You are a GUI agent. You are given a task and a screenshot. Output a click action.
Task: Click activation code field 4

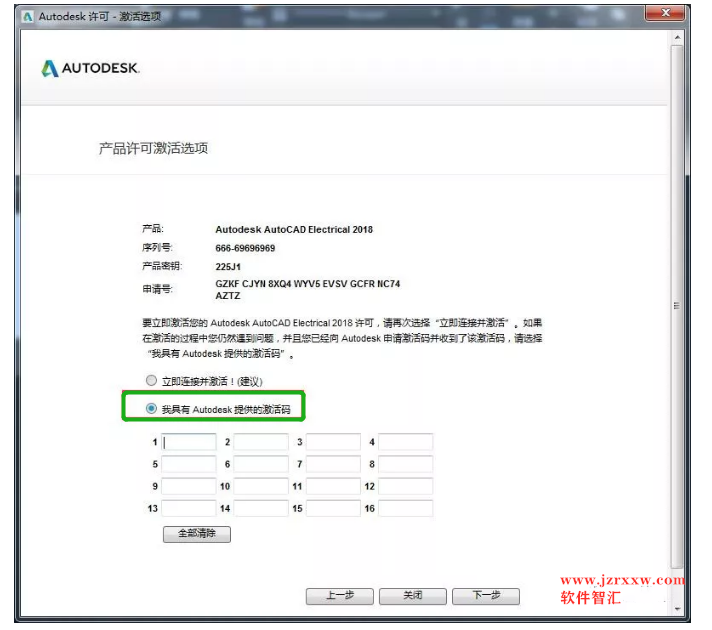(405, 442)
